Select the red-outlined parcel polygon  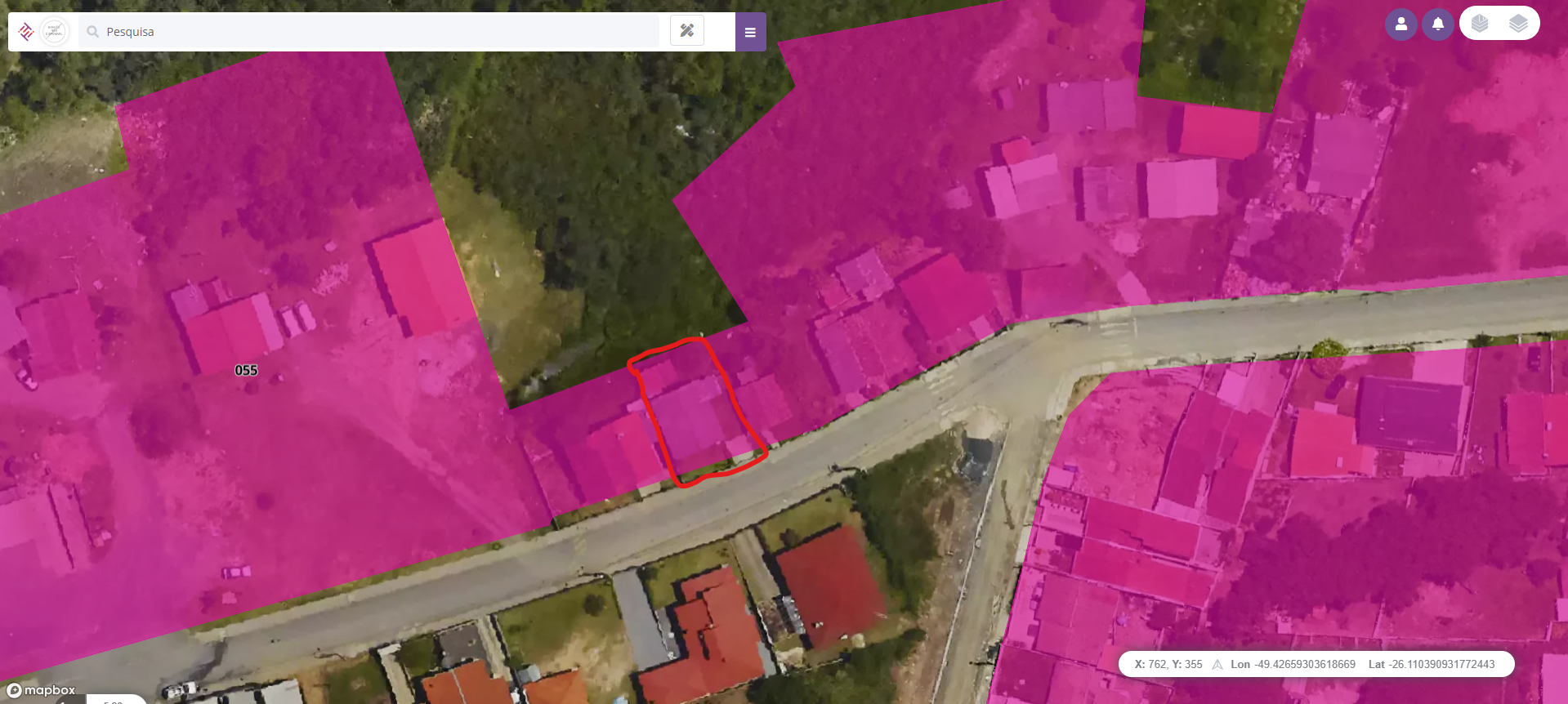click(x=697, y=411)
